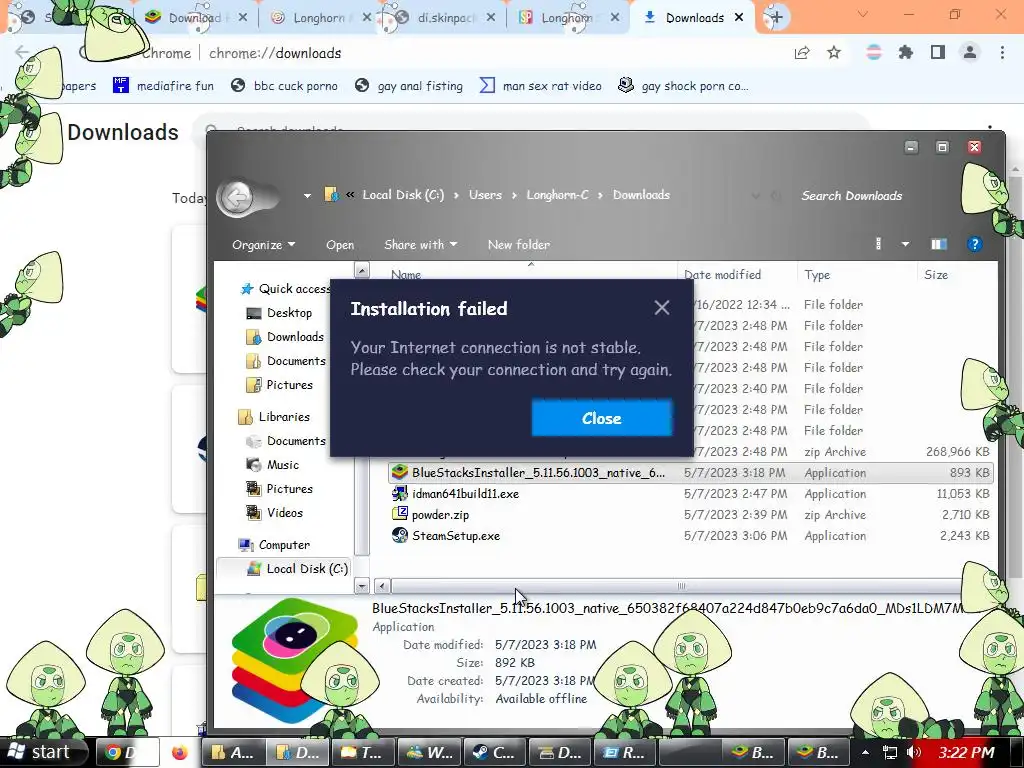Image resolution: width=1024 pixels, height=768 pixels.
Task: Open a new Chrome tab
Action: tap(776, 18)
